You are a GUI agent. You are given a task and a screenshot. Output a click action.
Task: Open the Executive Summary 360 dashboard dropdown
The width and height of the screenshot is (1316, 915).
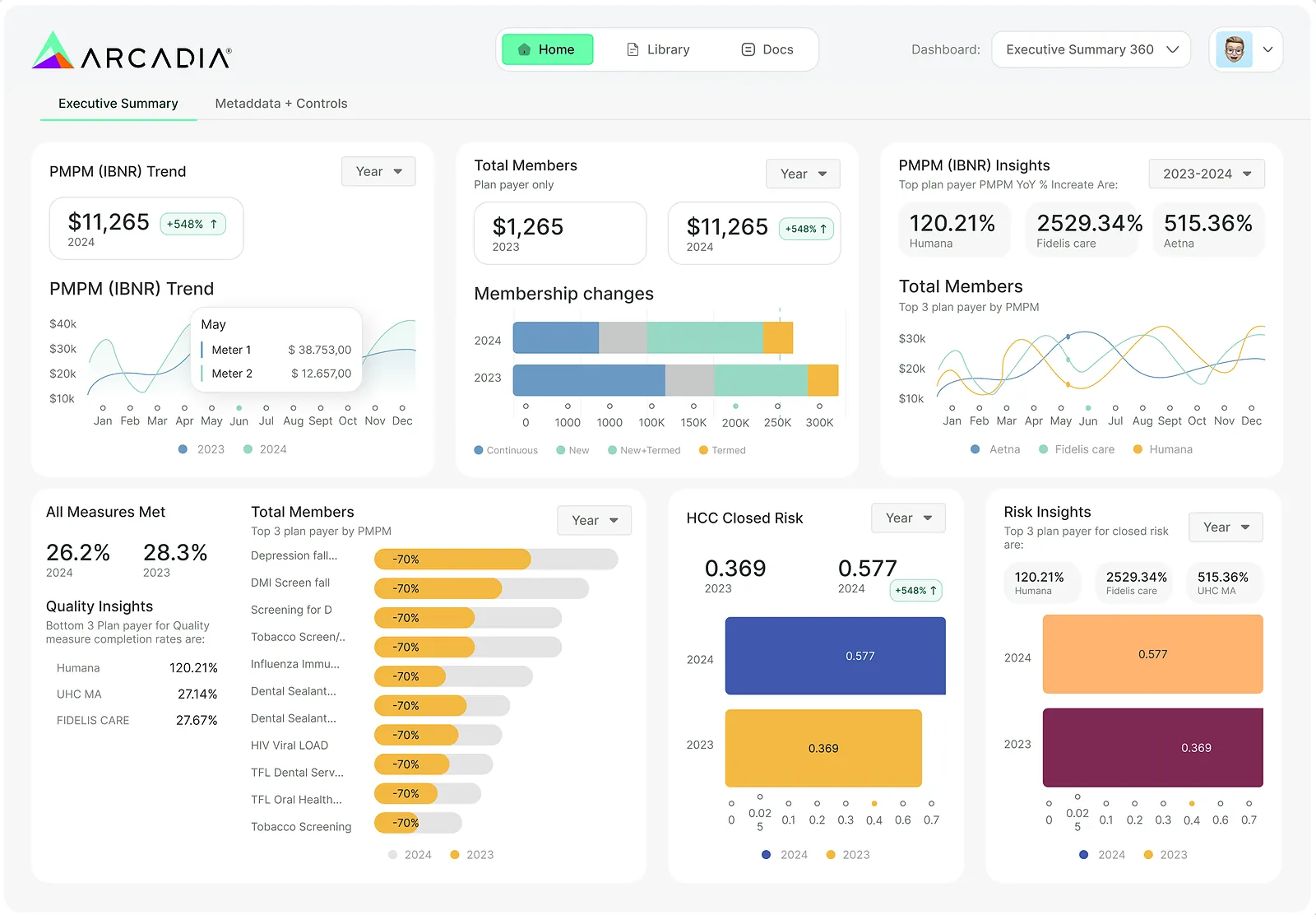(1091, 49)
